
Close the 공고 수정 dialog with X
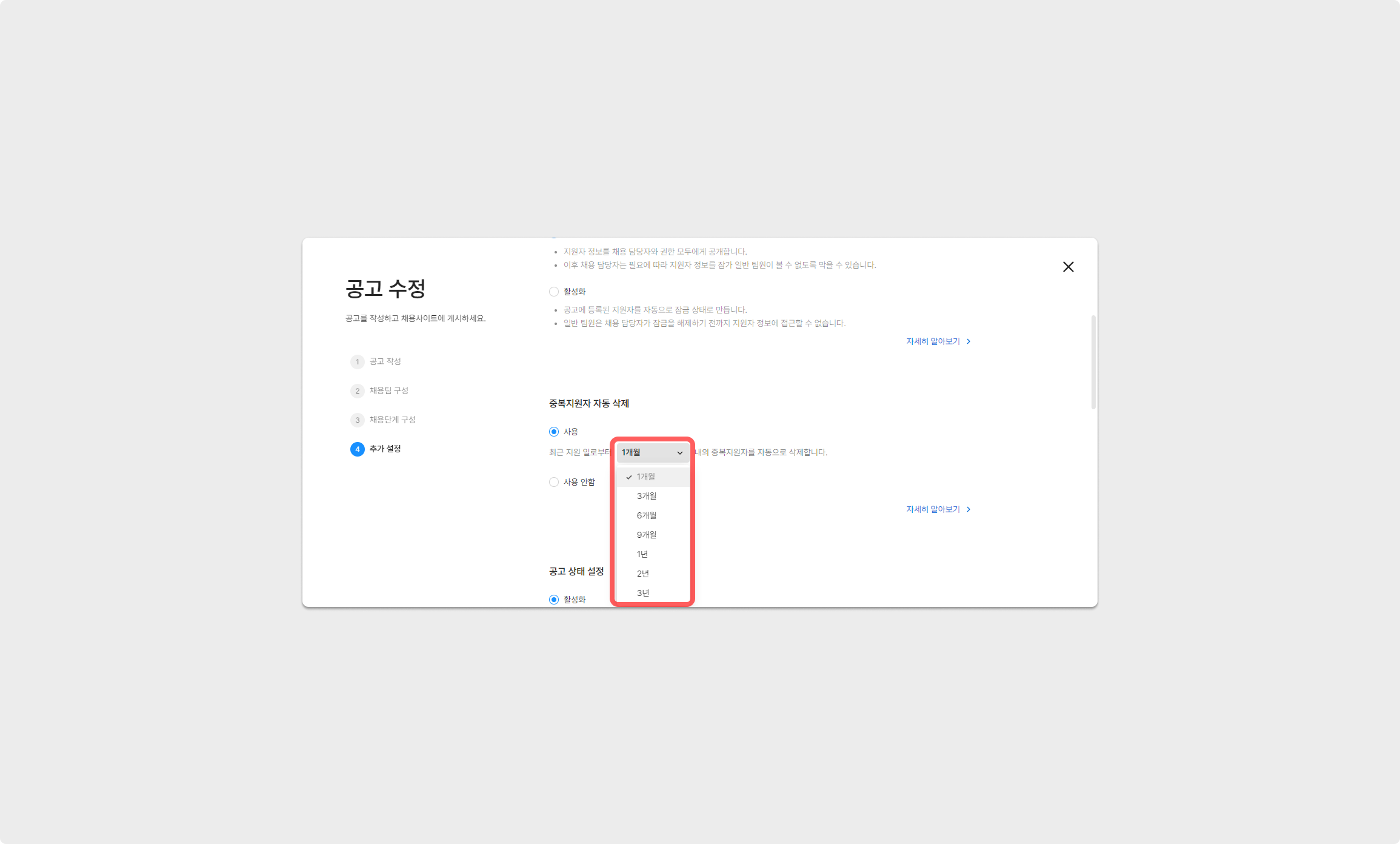(x=1068, y=267)
